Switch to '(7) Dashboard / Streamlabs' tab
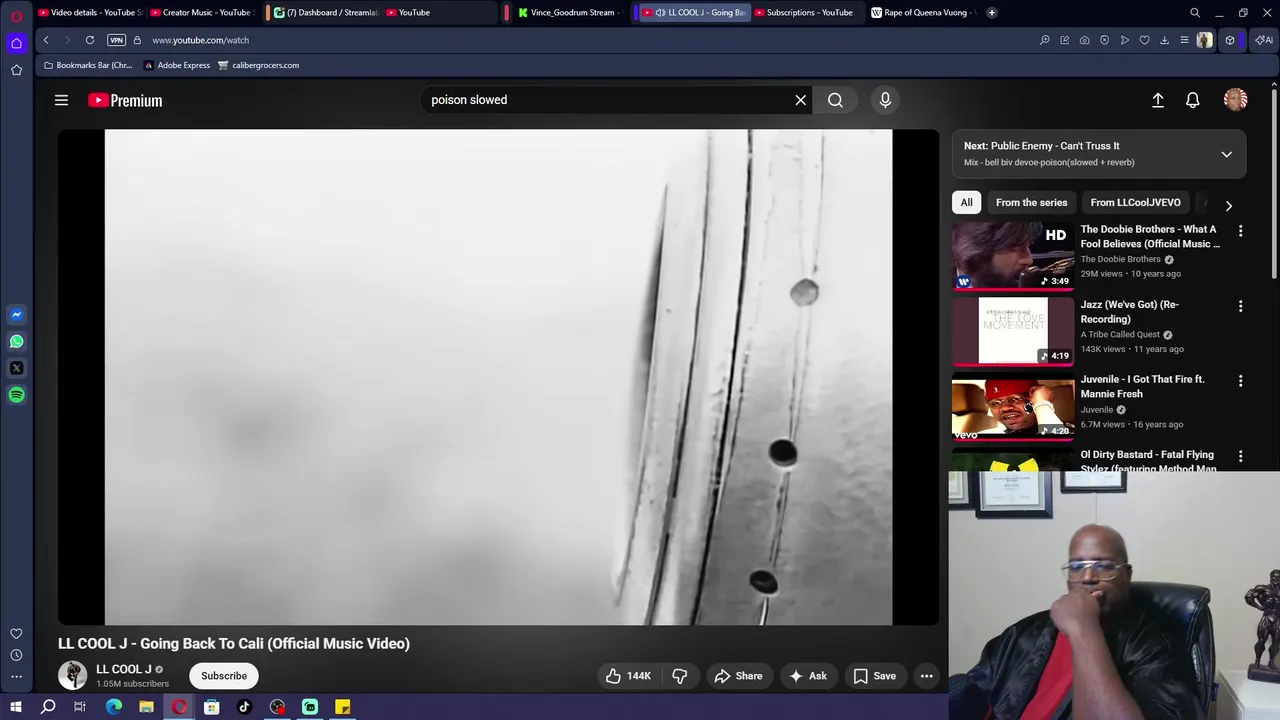The image size is (1280, 720). click(325, 13)
